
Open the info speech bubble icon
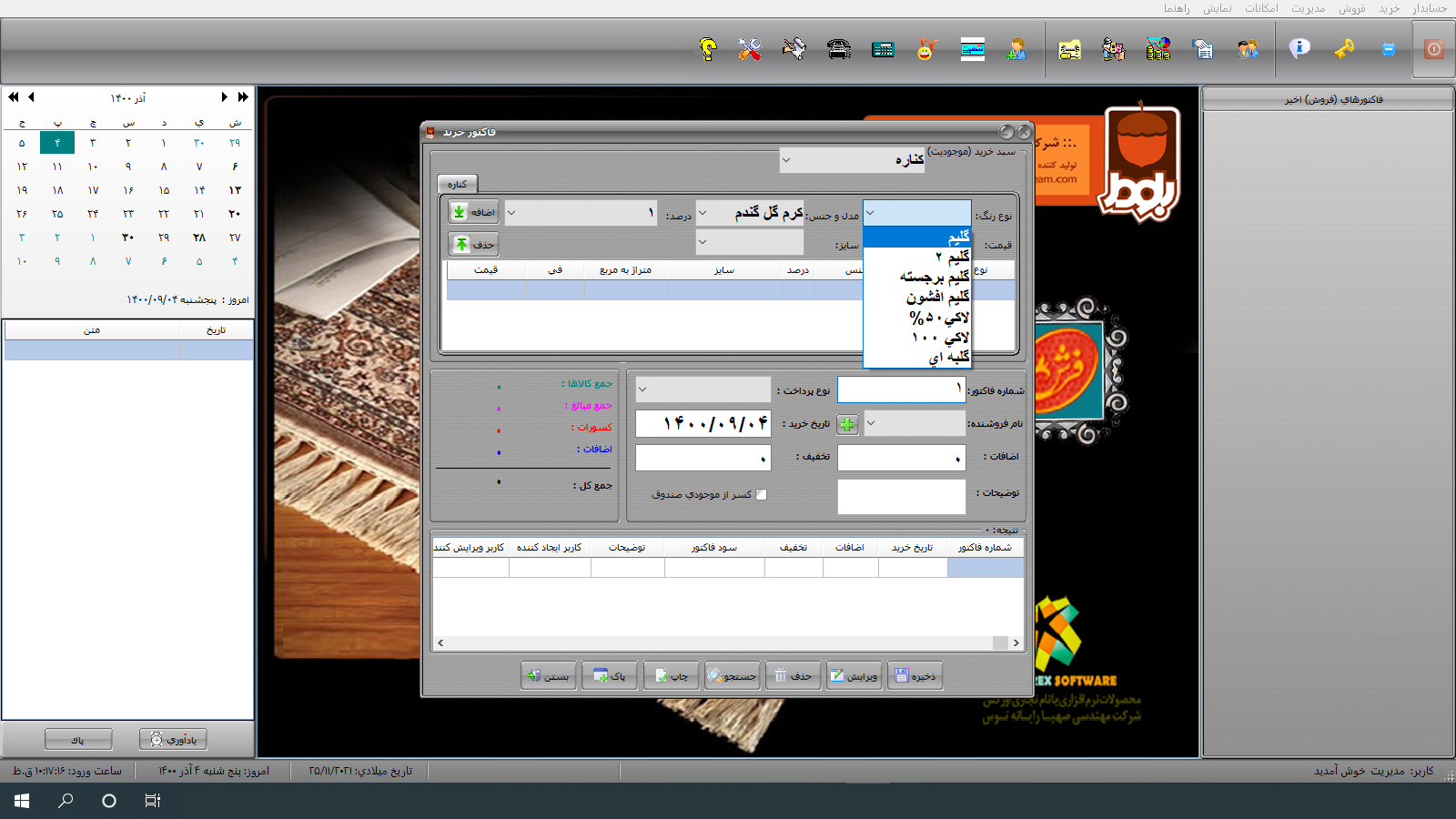(x=1299, y=49)
